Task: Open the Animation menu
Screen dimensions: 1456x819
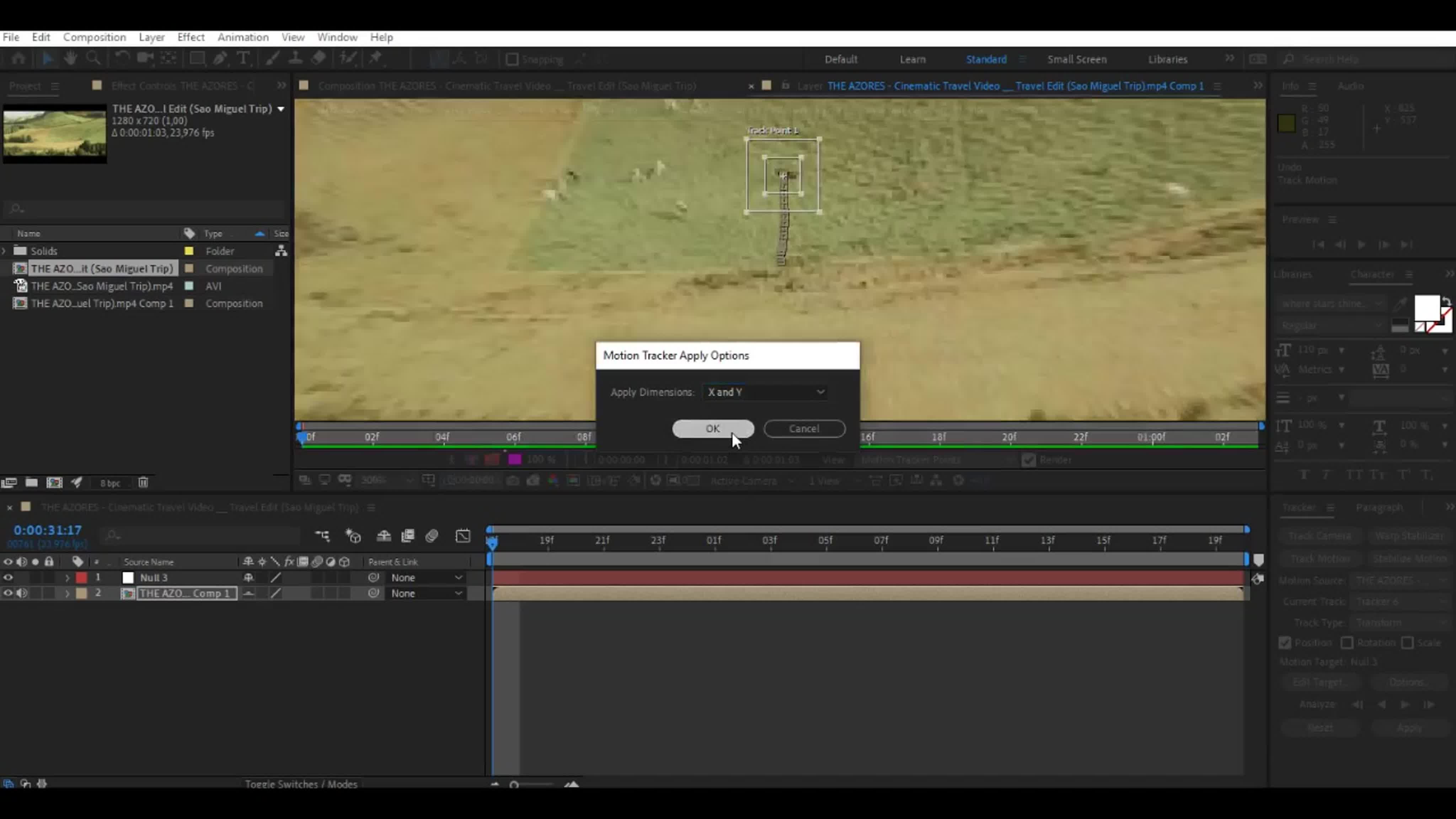Action: click(243, 37)
